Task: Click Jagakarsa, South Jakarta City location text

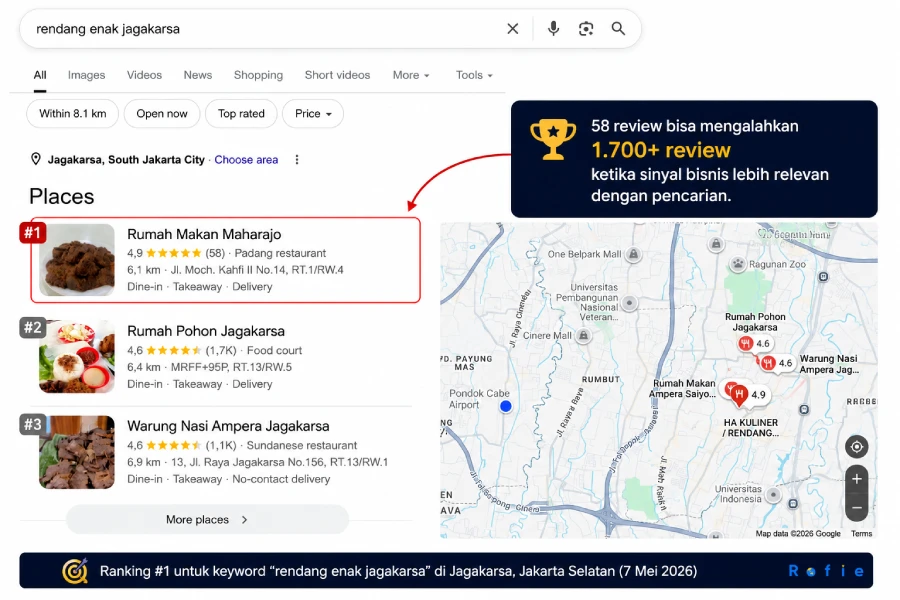Action: (126, 160)
